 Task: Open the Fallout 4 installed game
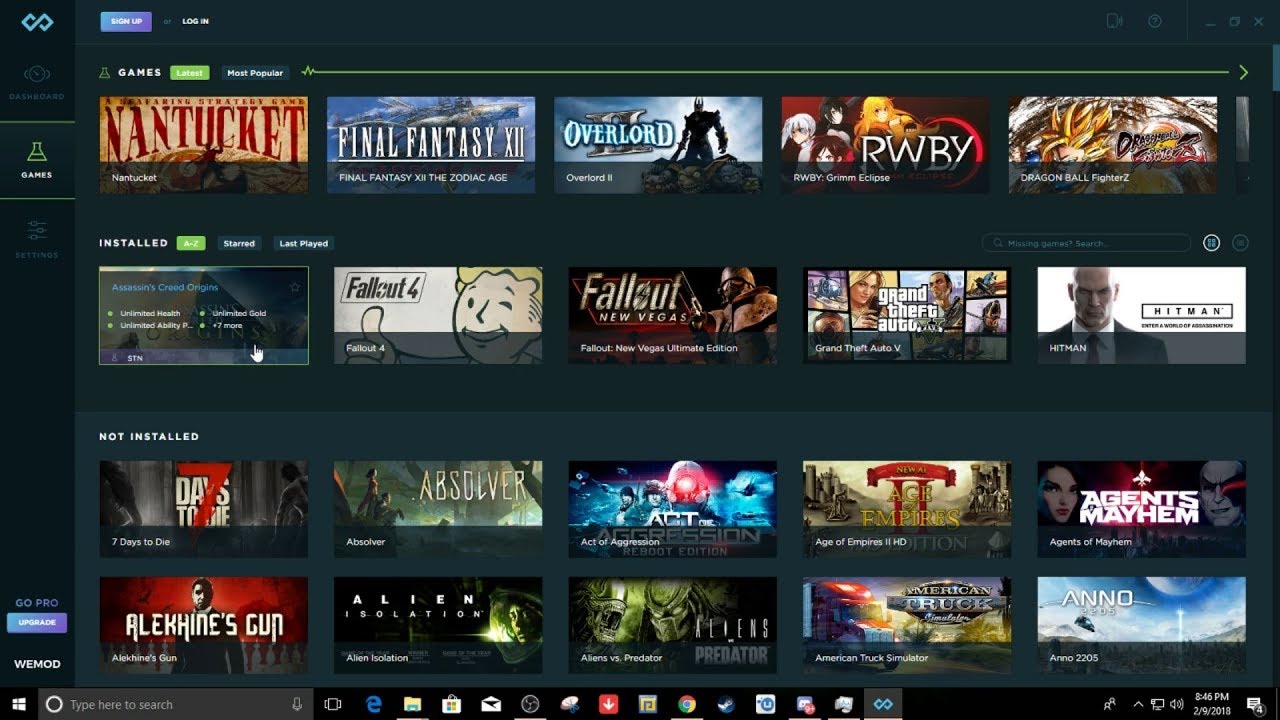[x=438, y=315]
